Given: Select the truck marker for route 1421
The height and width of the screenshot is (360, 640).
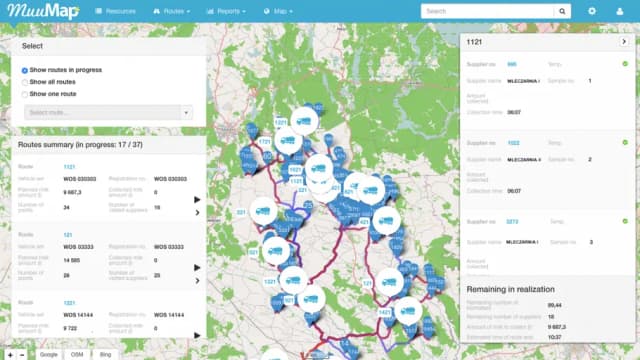Looking at the screenshot, I should click(408, 311).
